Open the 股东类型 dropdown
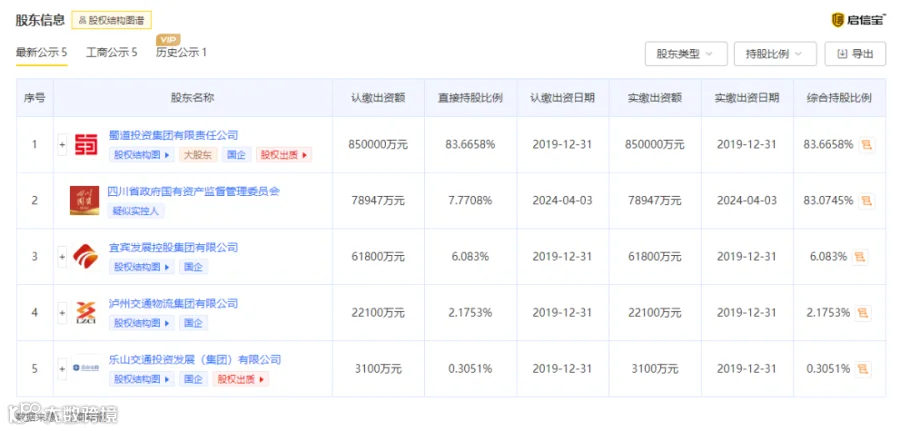This screenshot has width=900, height=431. coord(686,54)
